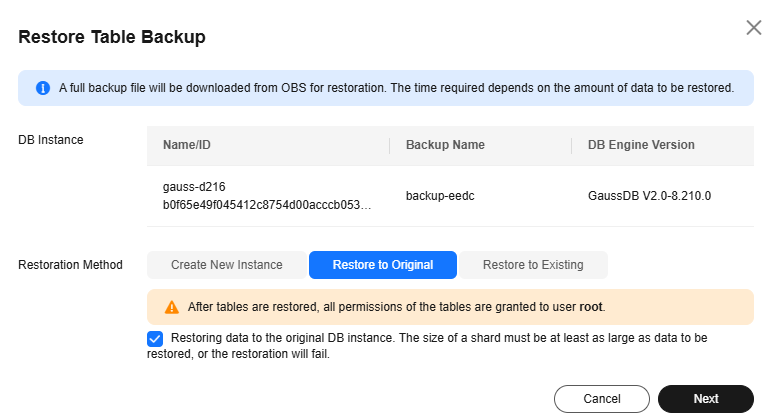Click the orange warning triangle icon

(171, 307)
